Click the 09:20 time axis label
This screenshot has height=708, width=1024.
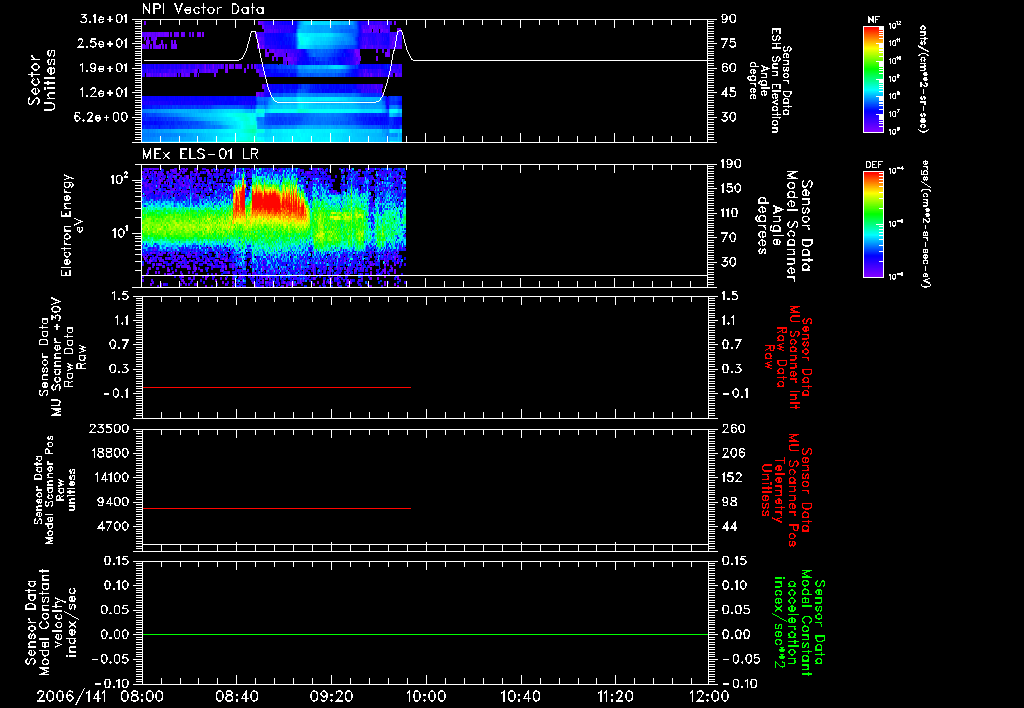pos(331,696)
